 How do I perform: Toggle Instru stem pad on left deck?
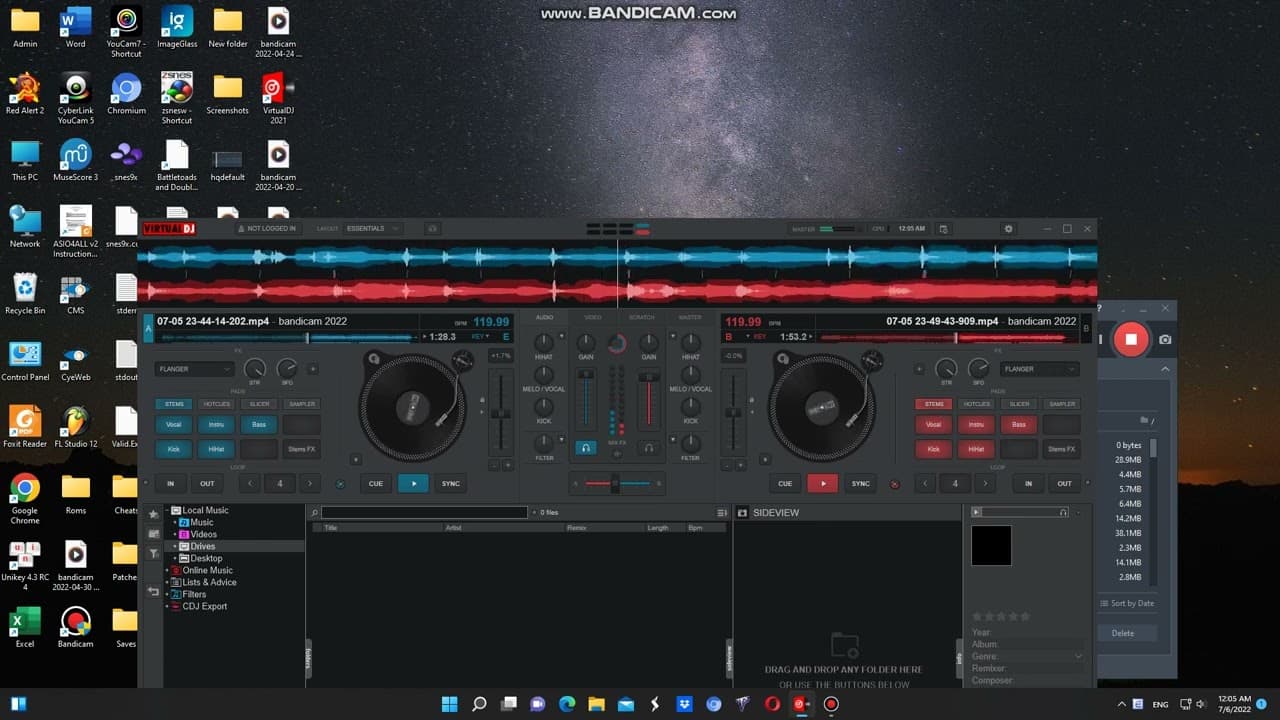(217, 425)
